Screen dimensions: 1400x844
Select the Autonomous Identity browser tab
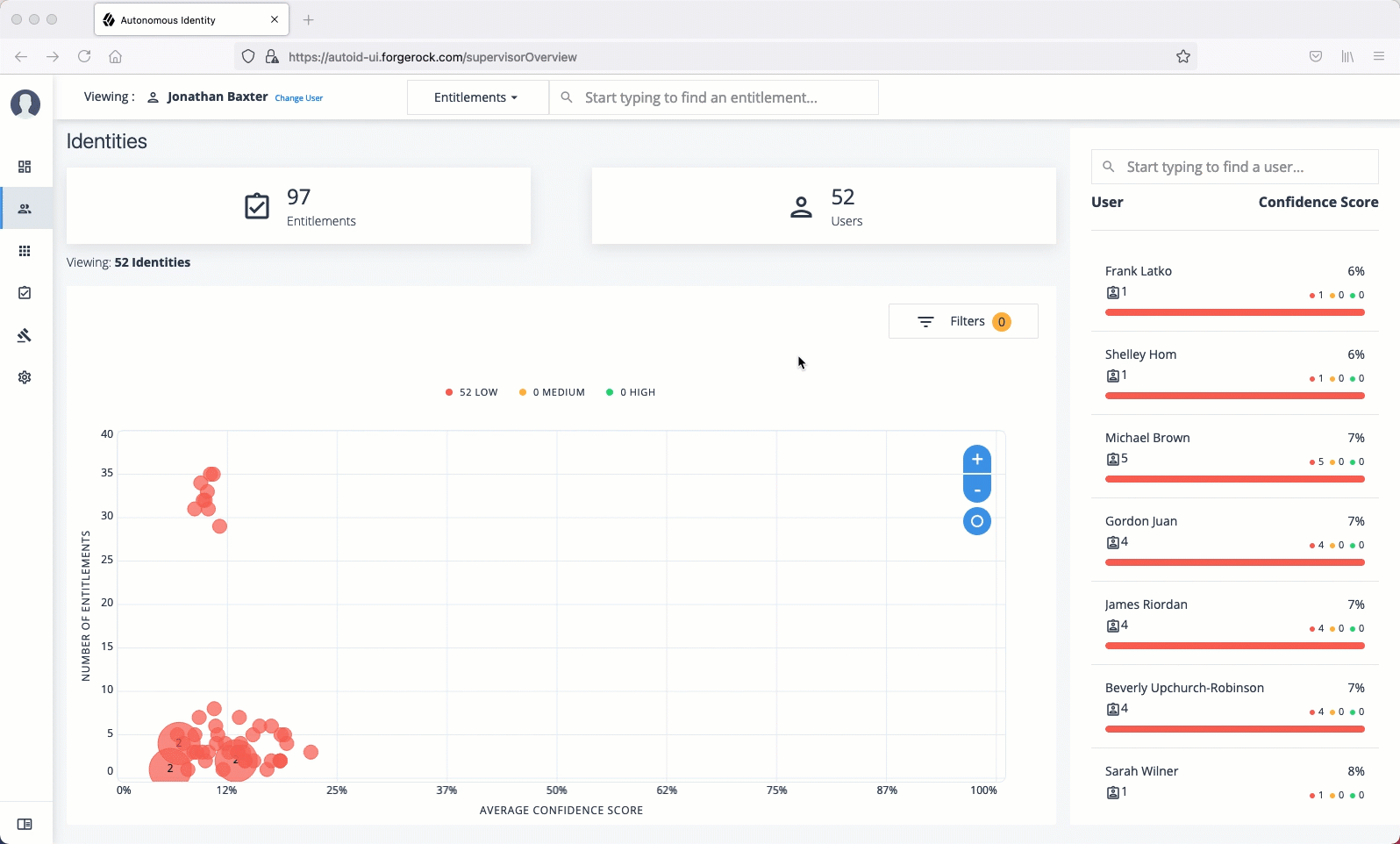(180, 19)
